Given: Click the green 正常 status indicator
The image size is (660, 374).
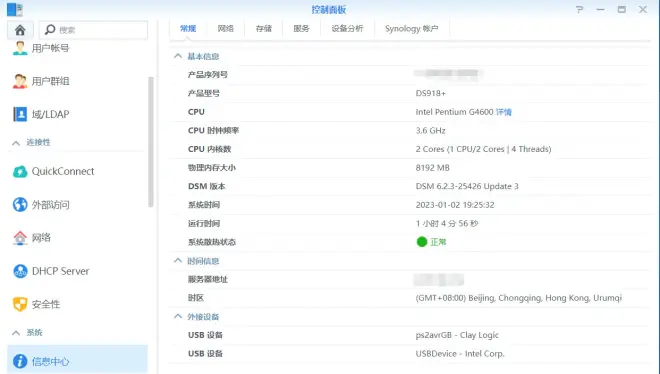Looking at the screenshot, I should tap(422, 242).
